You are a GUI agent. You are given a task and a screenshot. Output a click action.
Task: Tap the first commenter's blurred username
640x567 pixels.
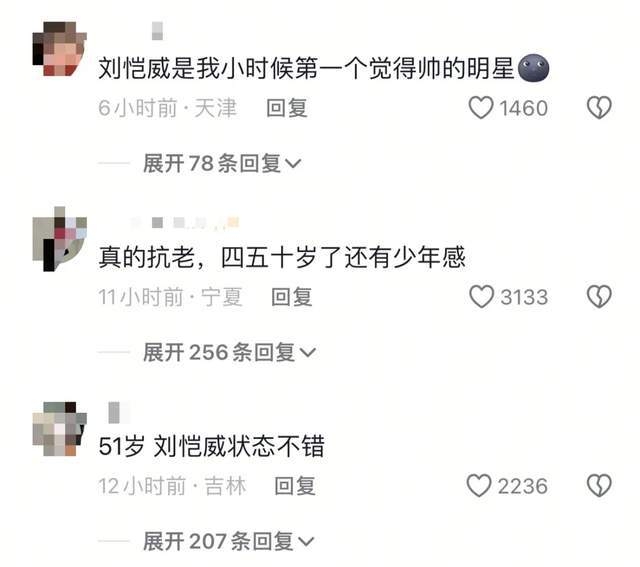(x=158, y=31)
